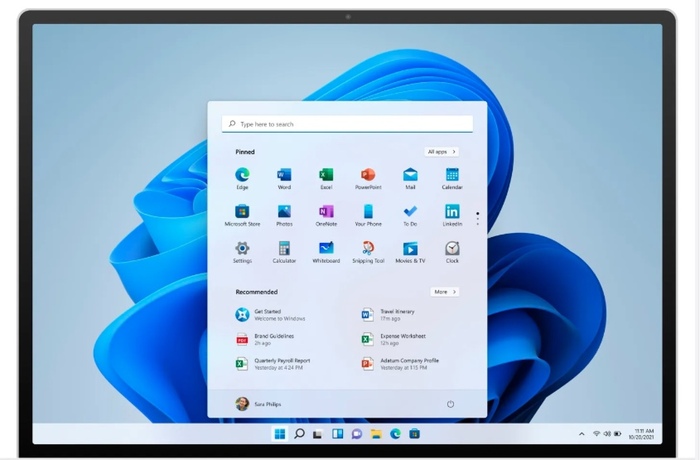Image resolution: width=700 pixels, height=460 pixels.
Task: Click the power button in Start menu
Action: 450,404
